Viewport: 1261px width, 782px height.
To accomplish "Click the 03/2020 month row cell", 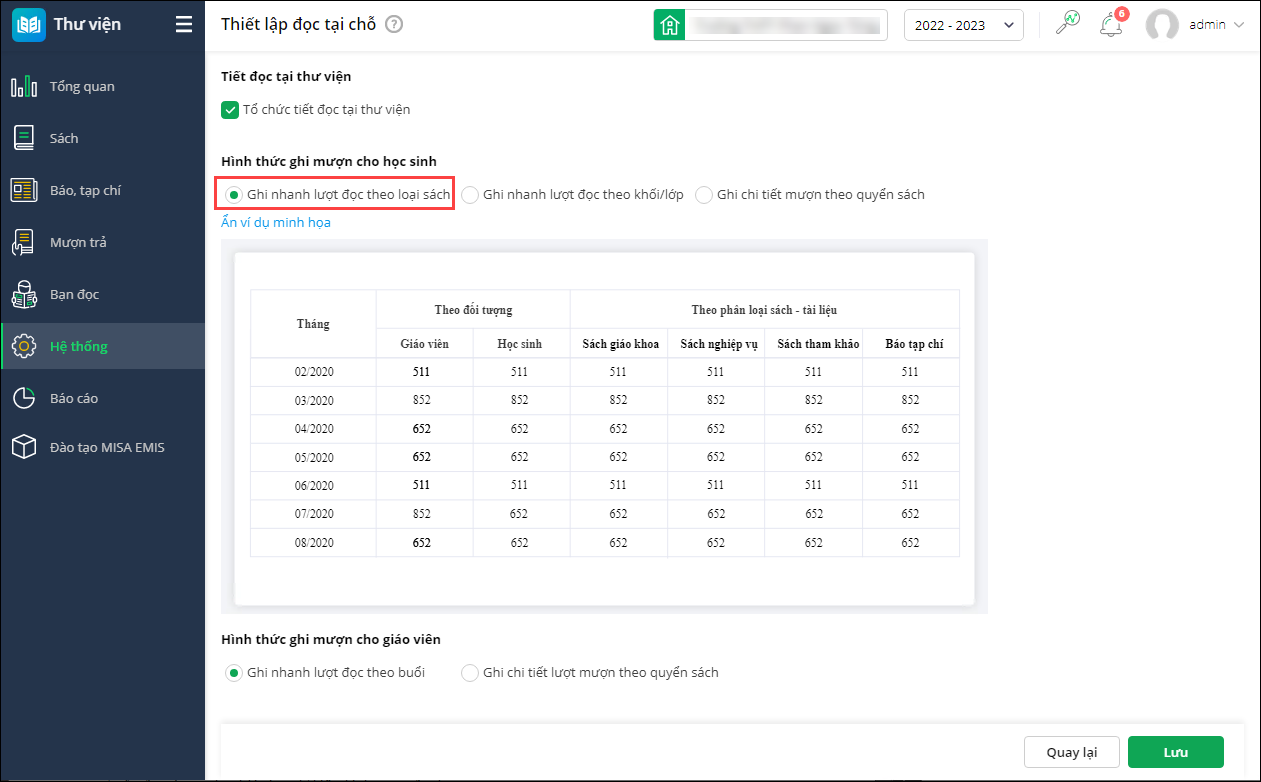I will tap(313, 400).
